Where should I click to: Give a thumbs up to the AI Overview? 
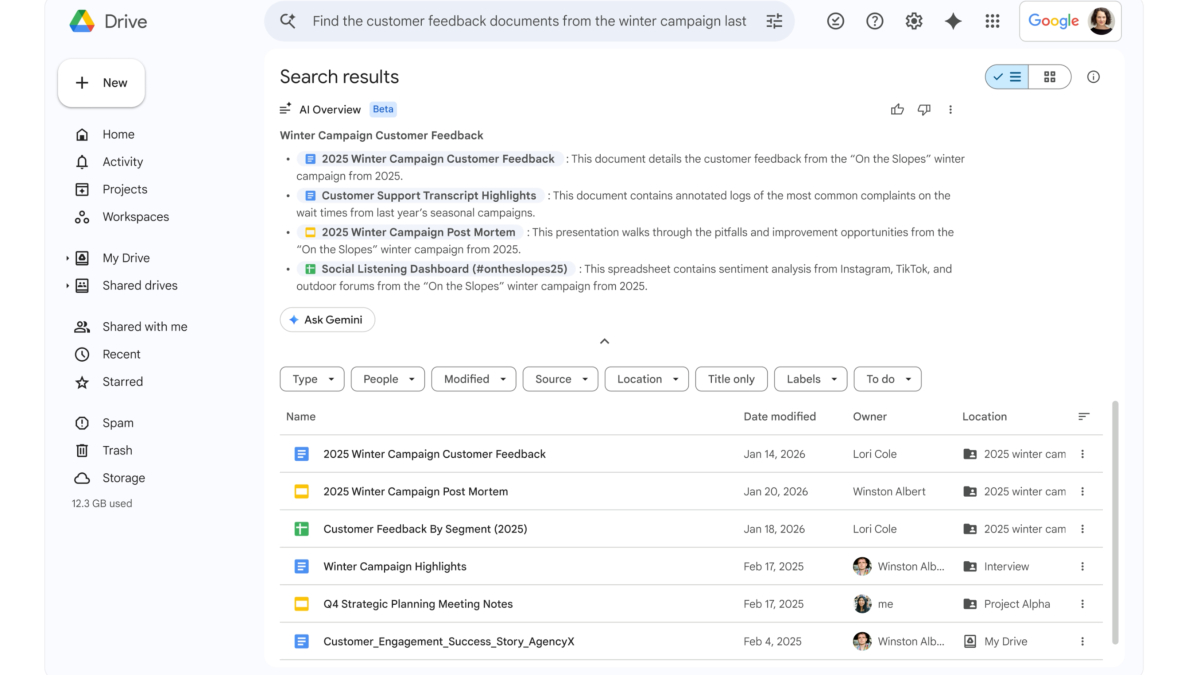897,109
